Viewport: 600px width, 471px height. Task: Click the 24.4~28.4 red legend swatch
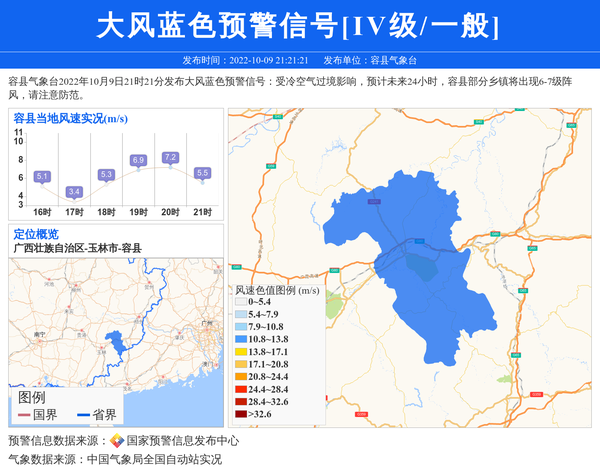pos(240,389)
